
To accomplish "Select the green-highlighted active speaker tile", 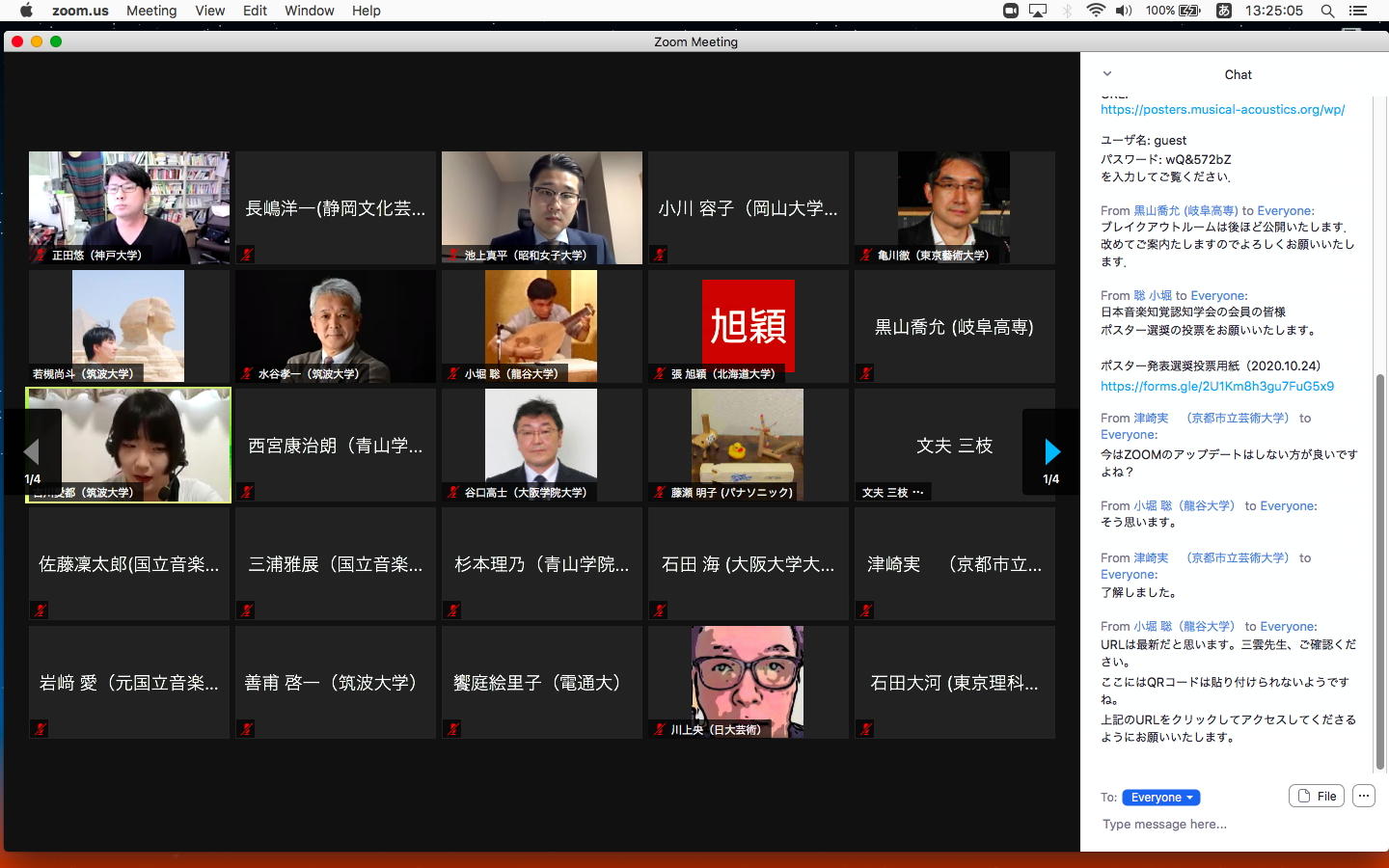I will click(x=129, y=445).
